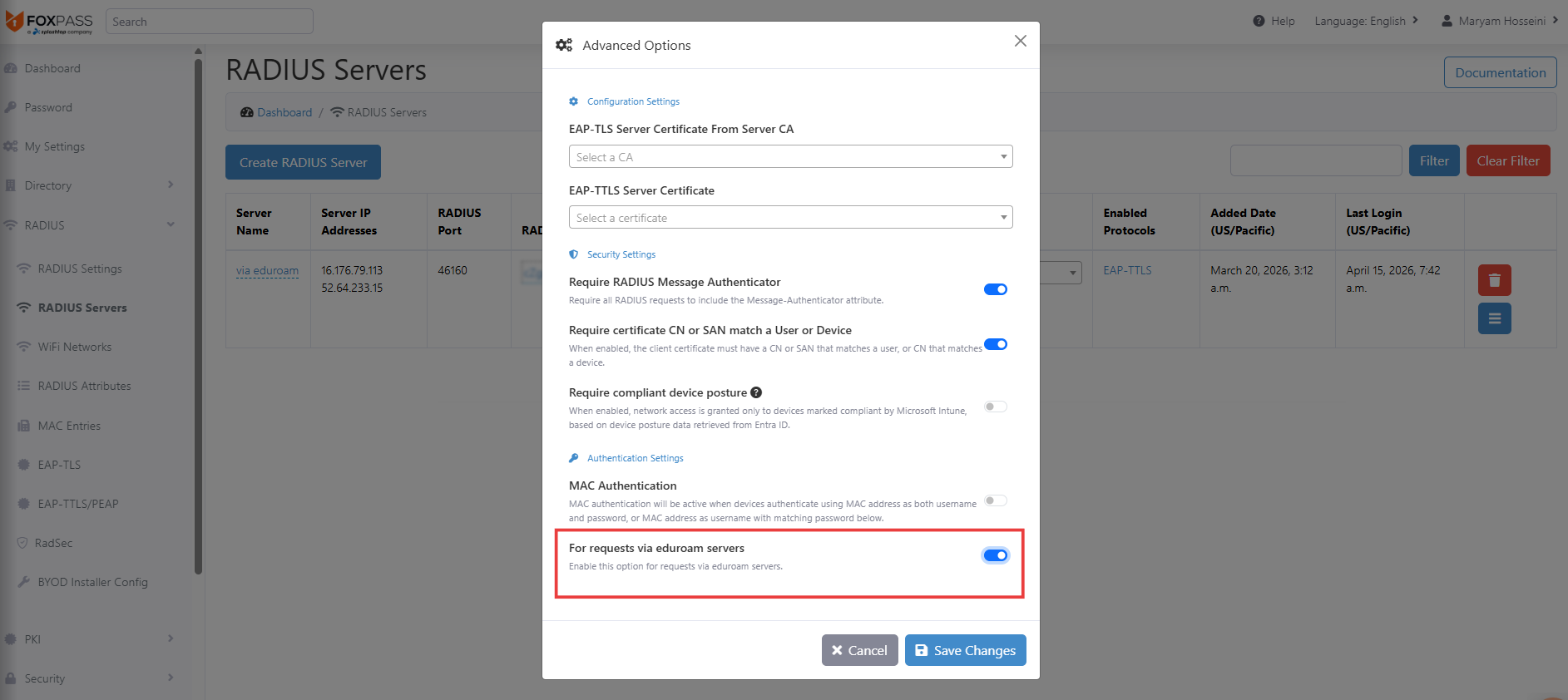Open the Select a CA dropdown

coord(790,156)
